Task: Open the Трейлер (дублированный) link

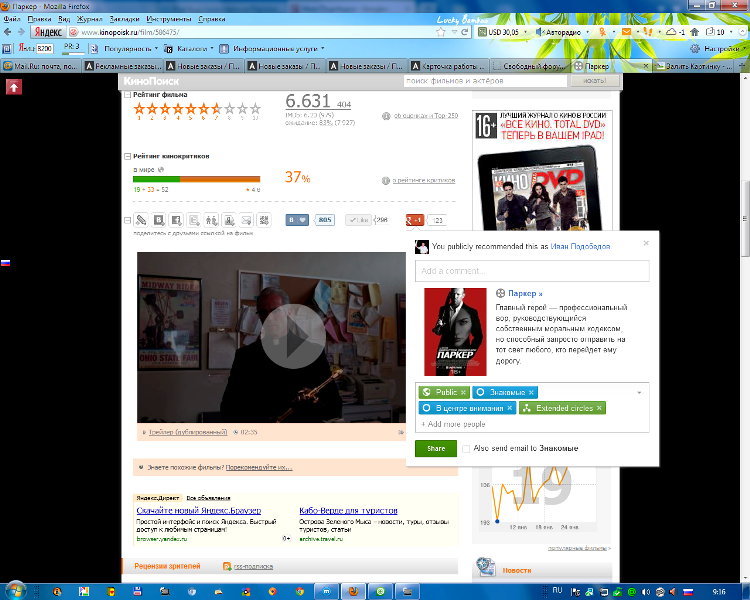Action: coord(188,432)
